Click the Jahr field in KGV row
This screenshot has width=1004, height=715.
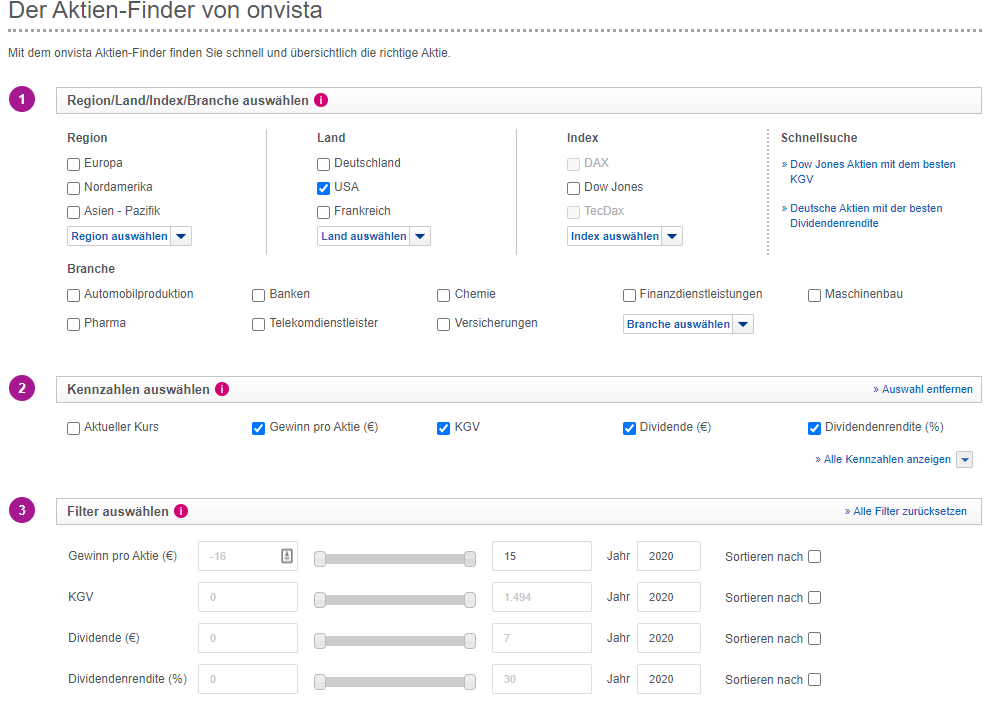pos(669,597)
